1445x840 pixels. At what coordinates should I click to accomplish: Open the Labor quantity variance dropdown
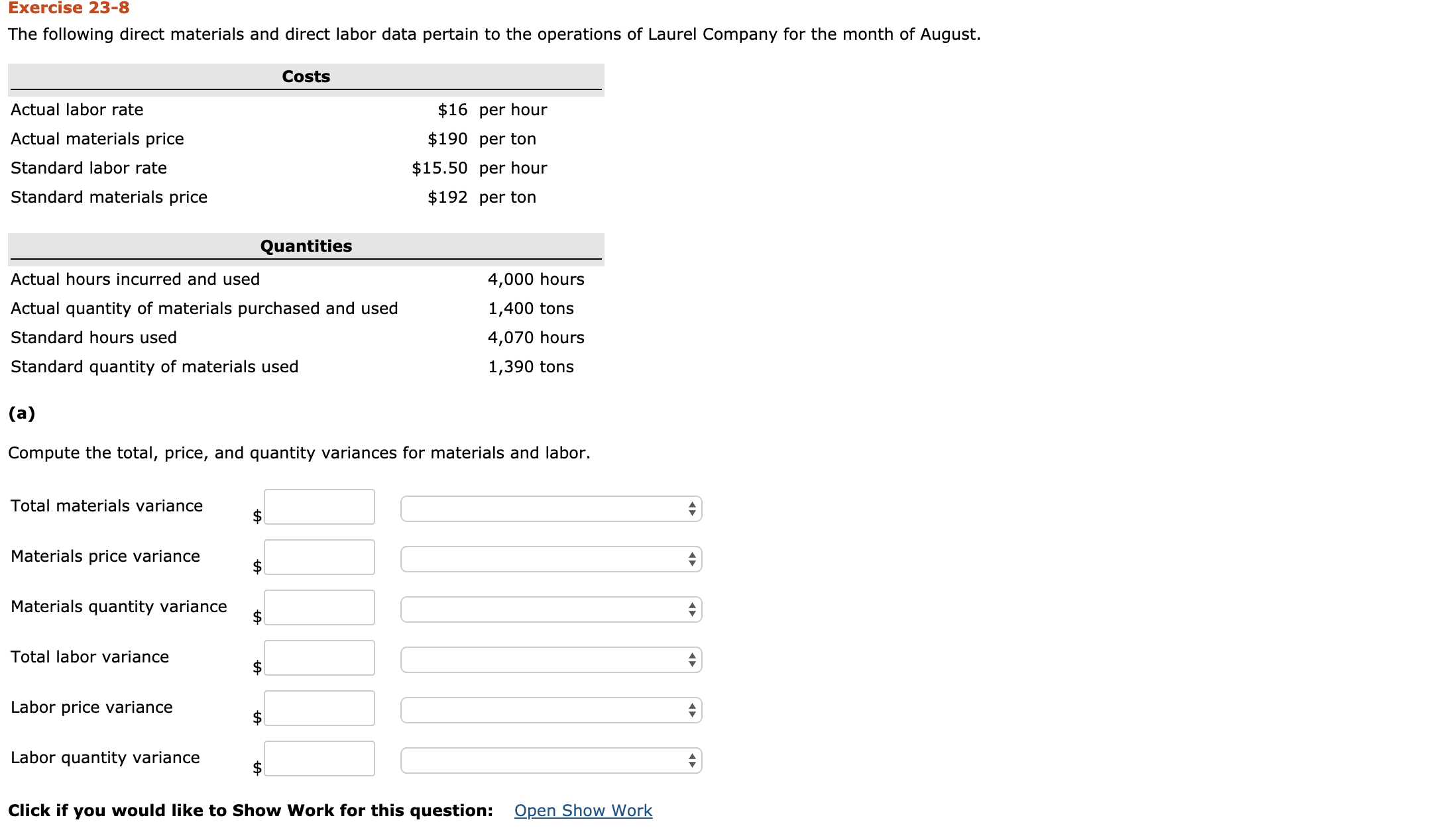[x=551, y=761]
